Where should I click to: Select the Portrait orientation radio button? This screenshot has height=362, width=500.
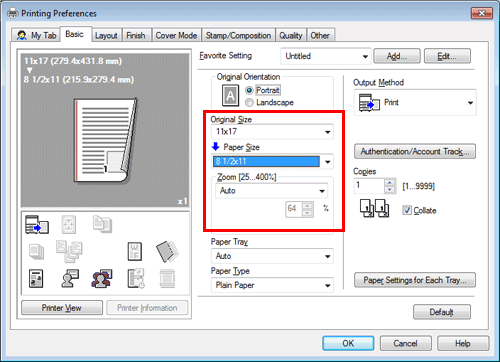(249, 90)
